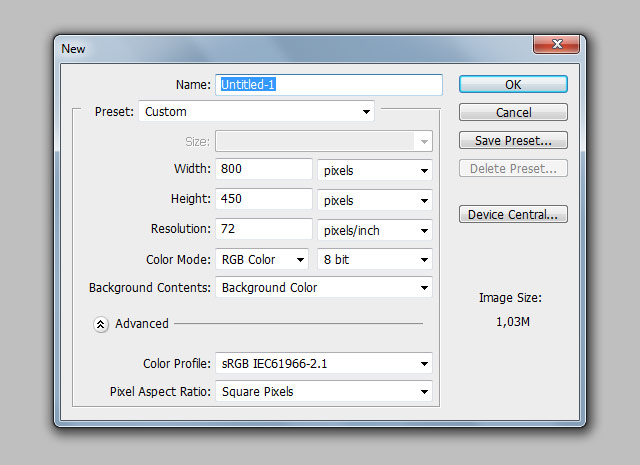This screenshot has width=640, height=465.
Task: Open the Color Mode dropdown
Action: [x=262, y=260]
